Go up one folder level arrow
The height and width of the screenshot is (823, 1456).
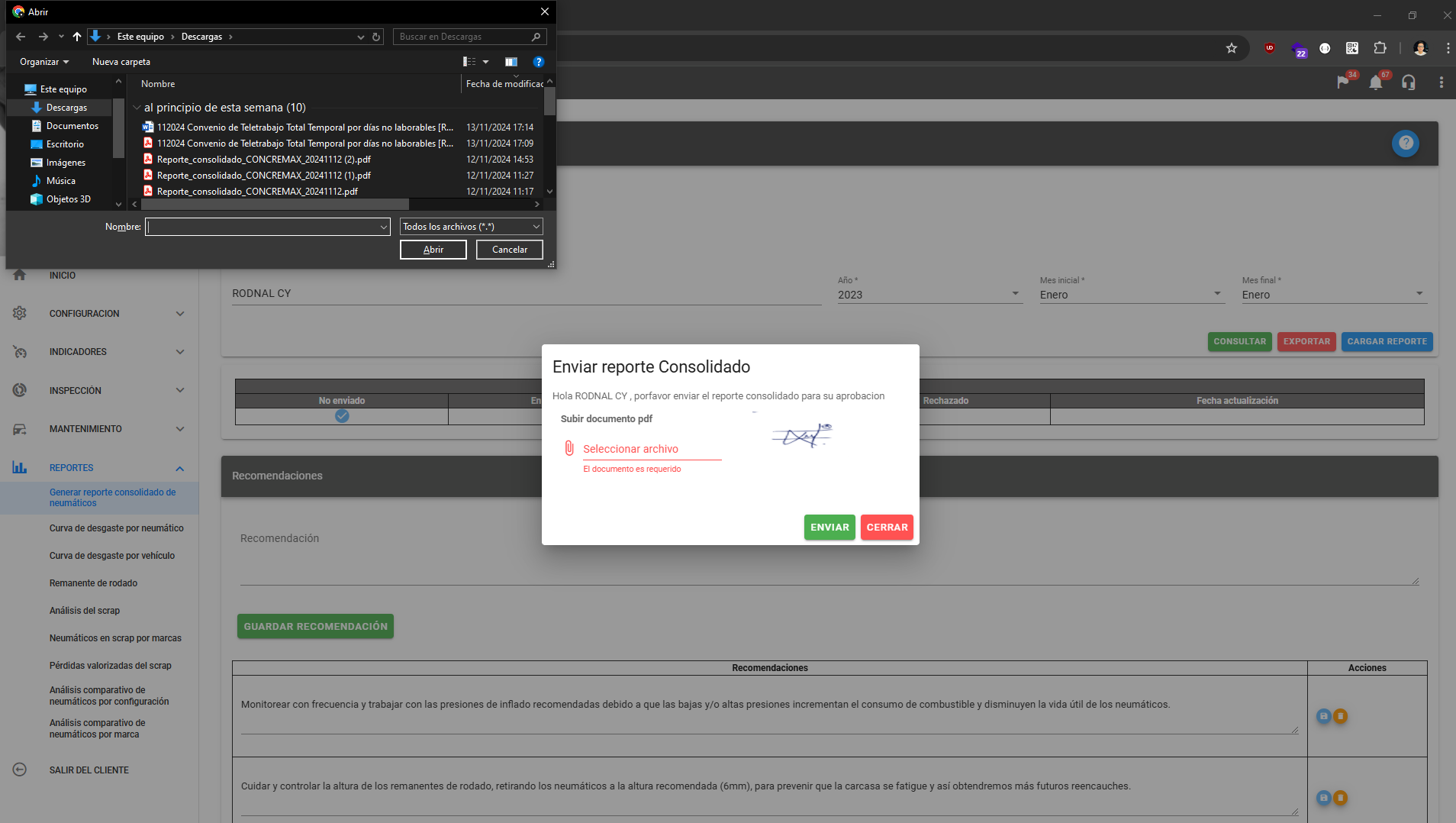[x=76, y=37]
